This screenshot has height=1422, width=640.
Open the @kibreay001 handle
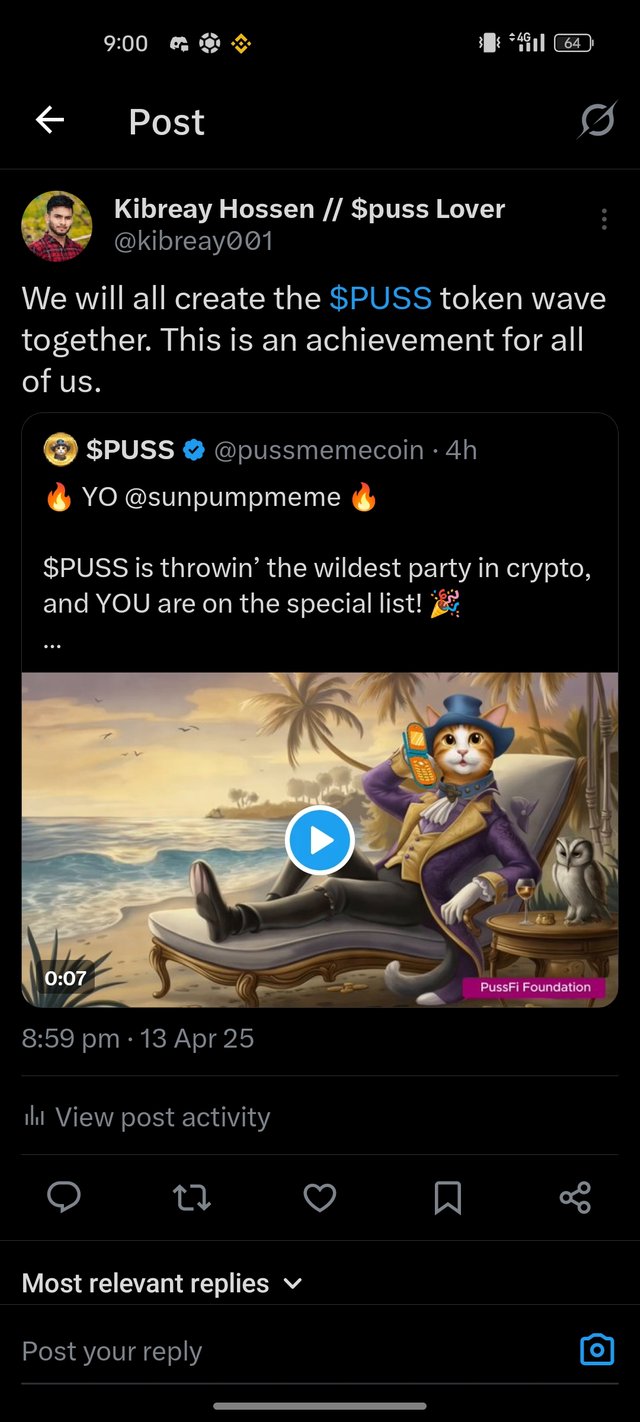pos(193,241)
